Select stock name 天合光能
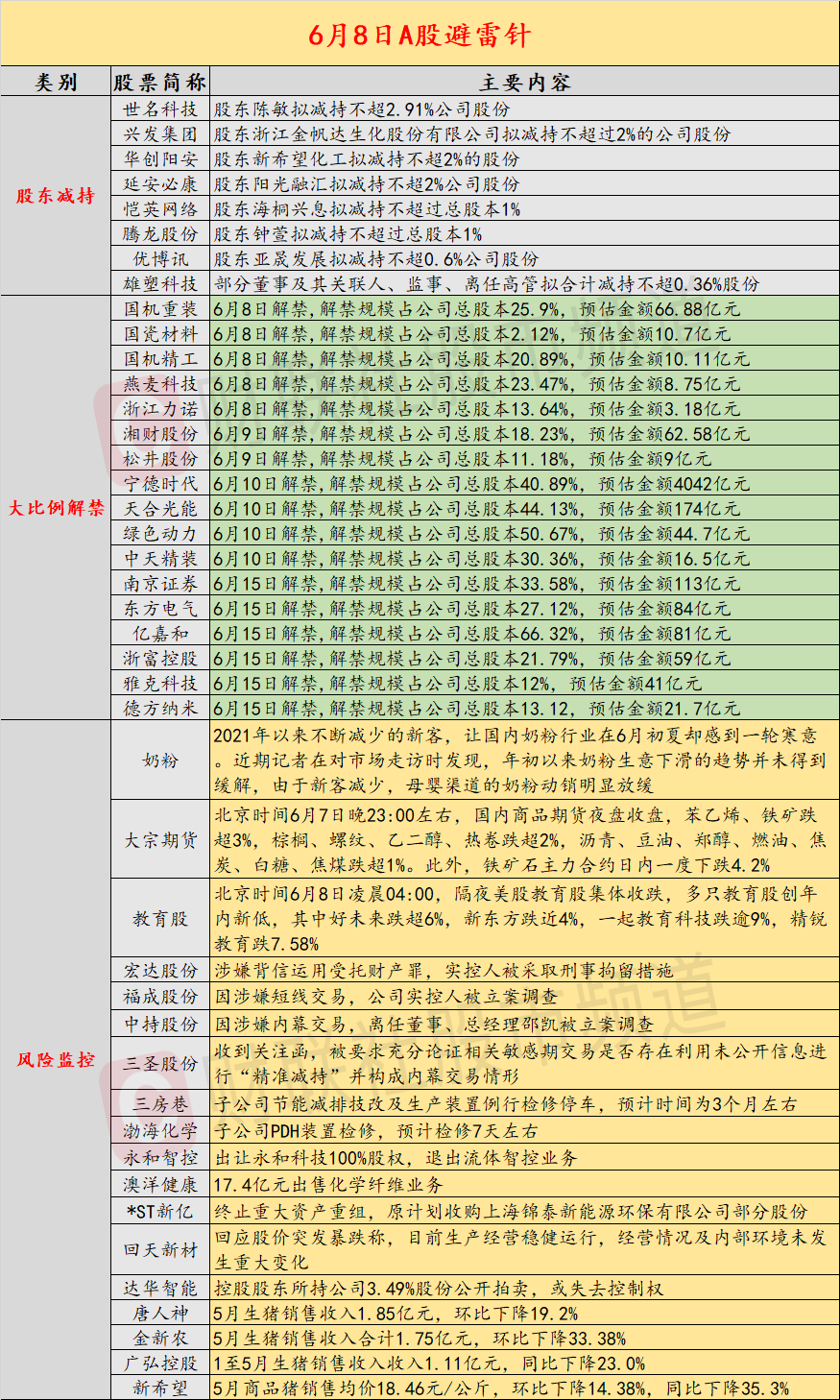 (x=160, y=509)
